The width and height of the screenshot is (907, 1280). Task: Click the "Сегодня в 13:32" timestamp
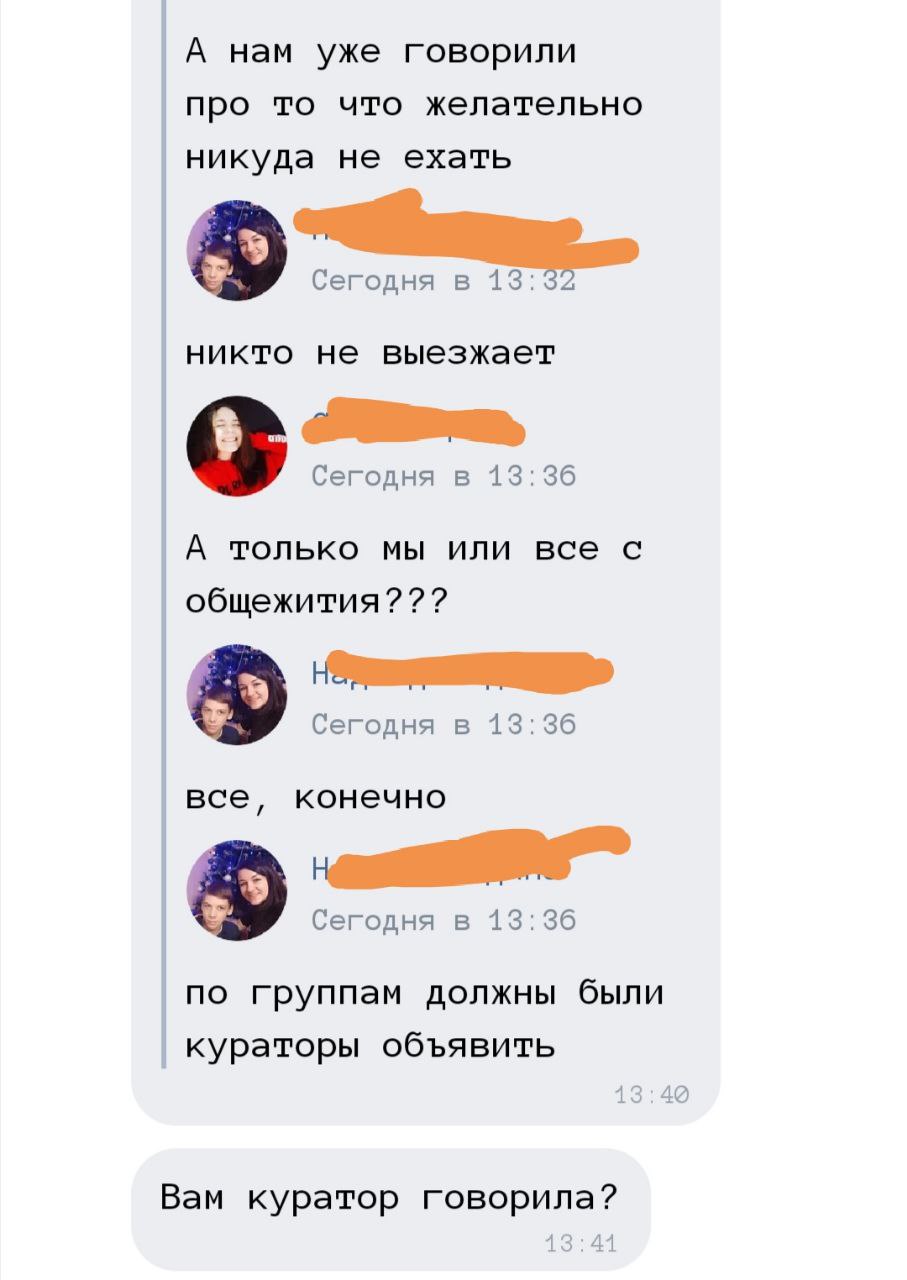tap(444, 282)
